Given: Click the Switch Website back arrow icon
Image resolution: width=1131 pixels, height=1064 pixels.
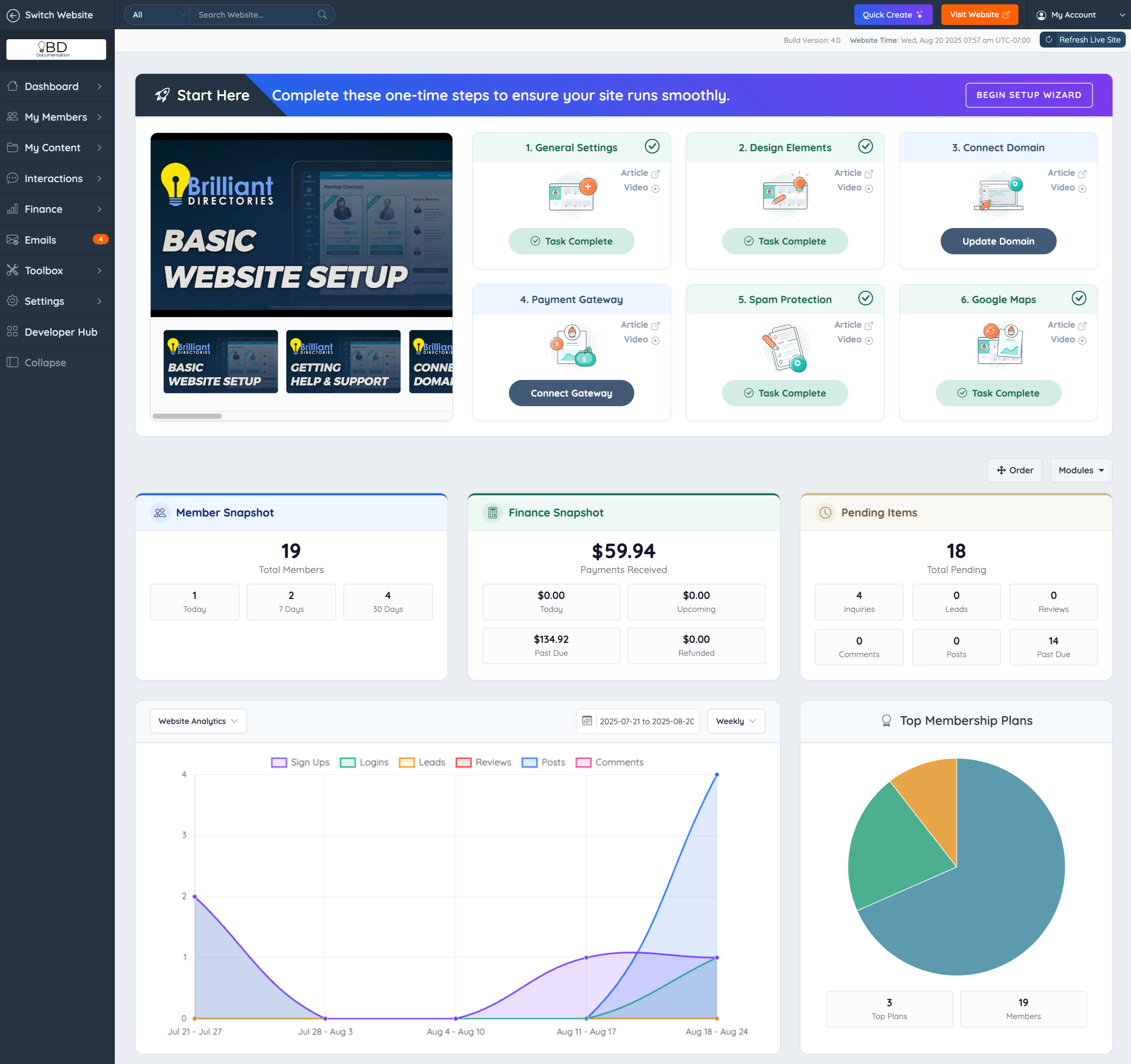Looking at the screenshot, I should pos(13,15).
